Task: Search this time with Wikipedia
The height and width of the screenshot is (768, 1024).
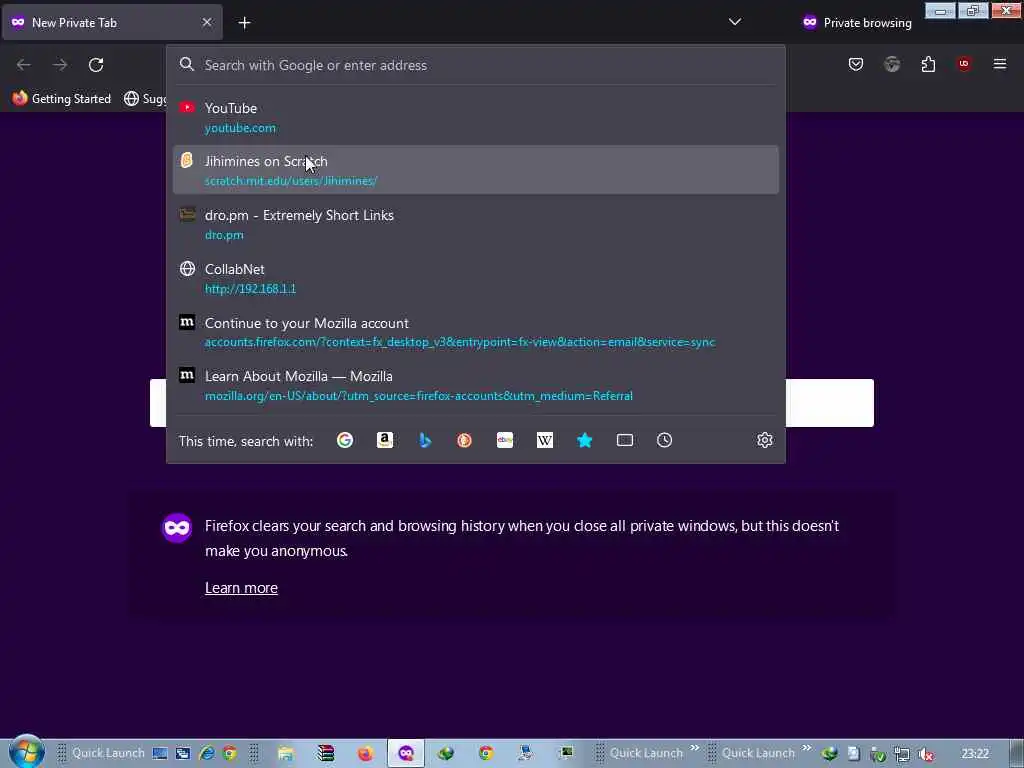Action: [545, 440]
